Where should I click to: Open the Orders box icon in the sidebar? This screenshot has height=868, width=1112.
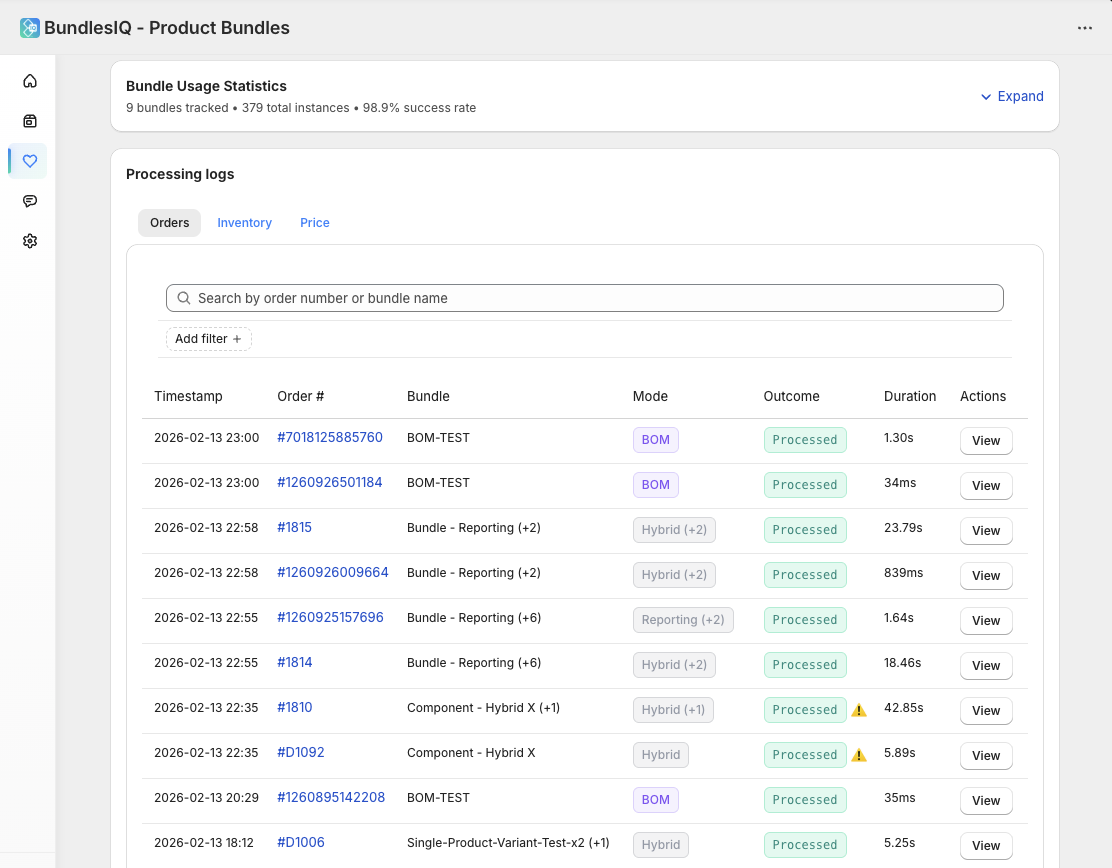[x=29, y=120]
